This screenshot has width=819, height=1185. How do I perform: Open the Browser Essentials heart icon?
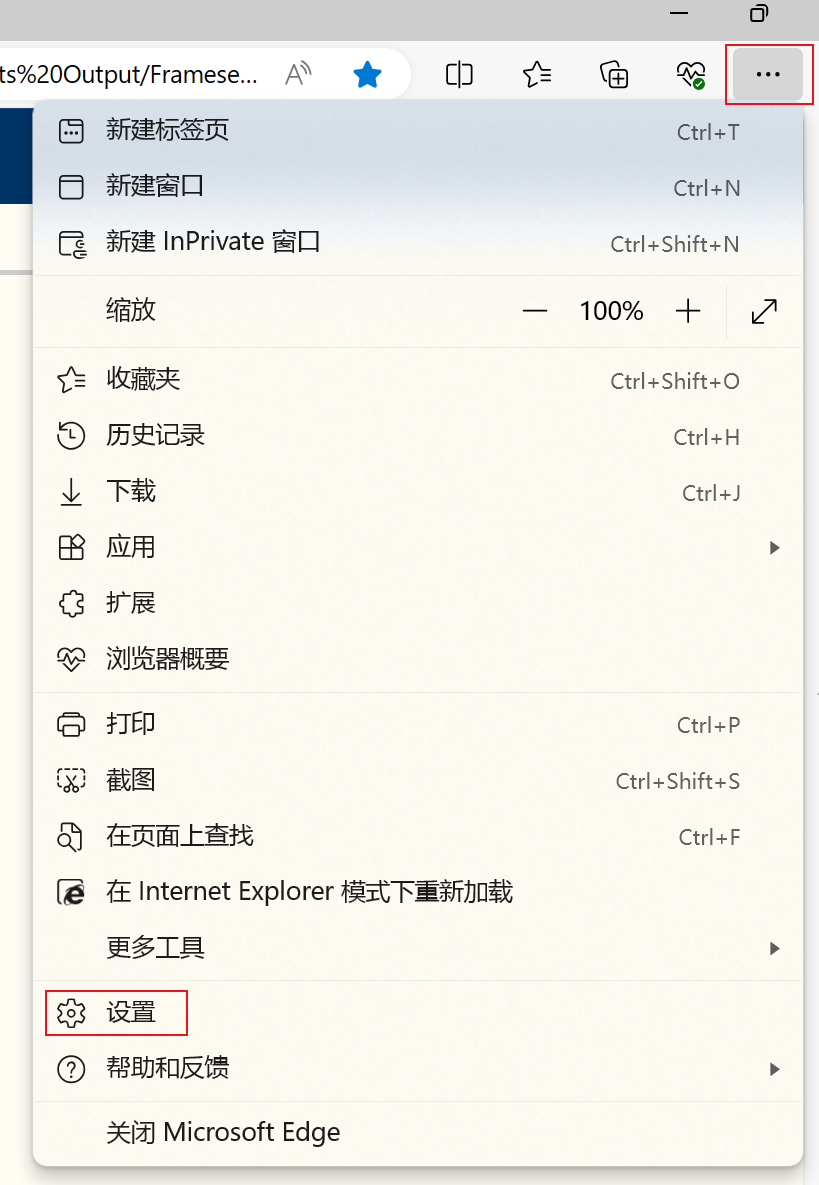pyautogui.click(x=690, y=74)
